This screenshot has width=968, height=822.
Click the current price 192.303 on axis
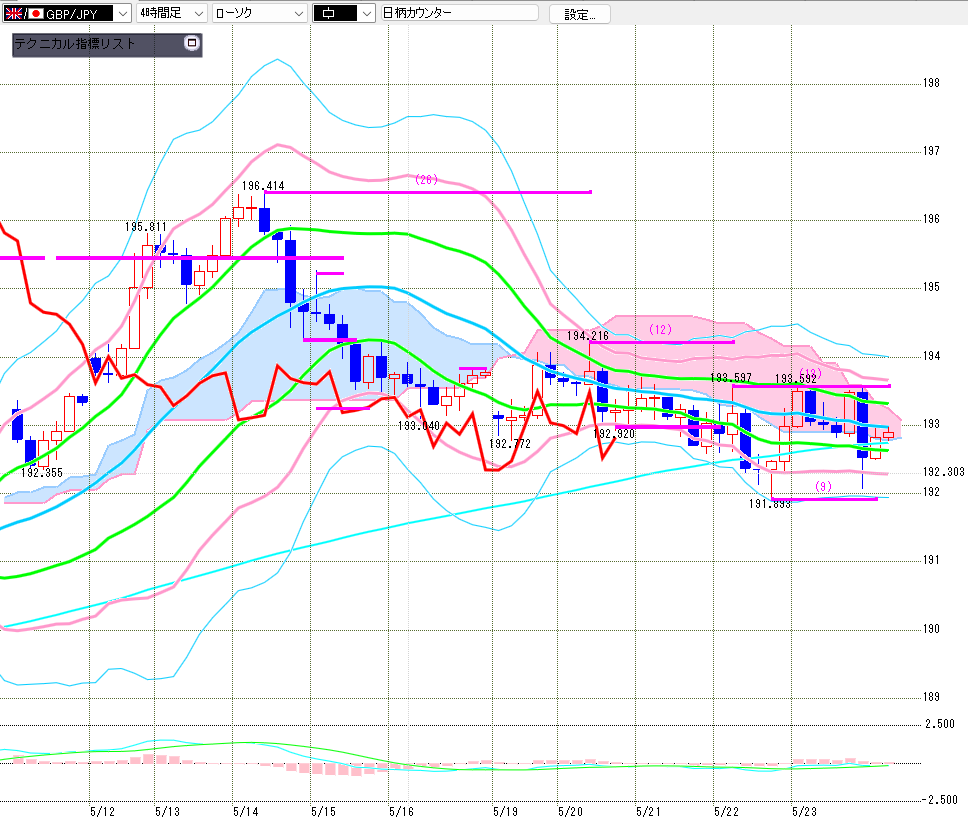943,472
